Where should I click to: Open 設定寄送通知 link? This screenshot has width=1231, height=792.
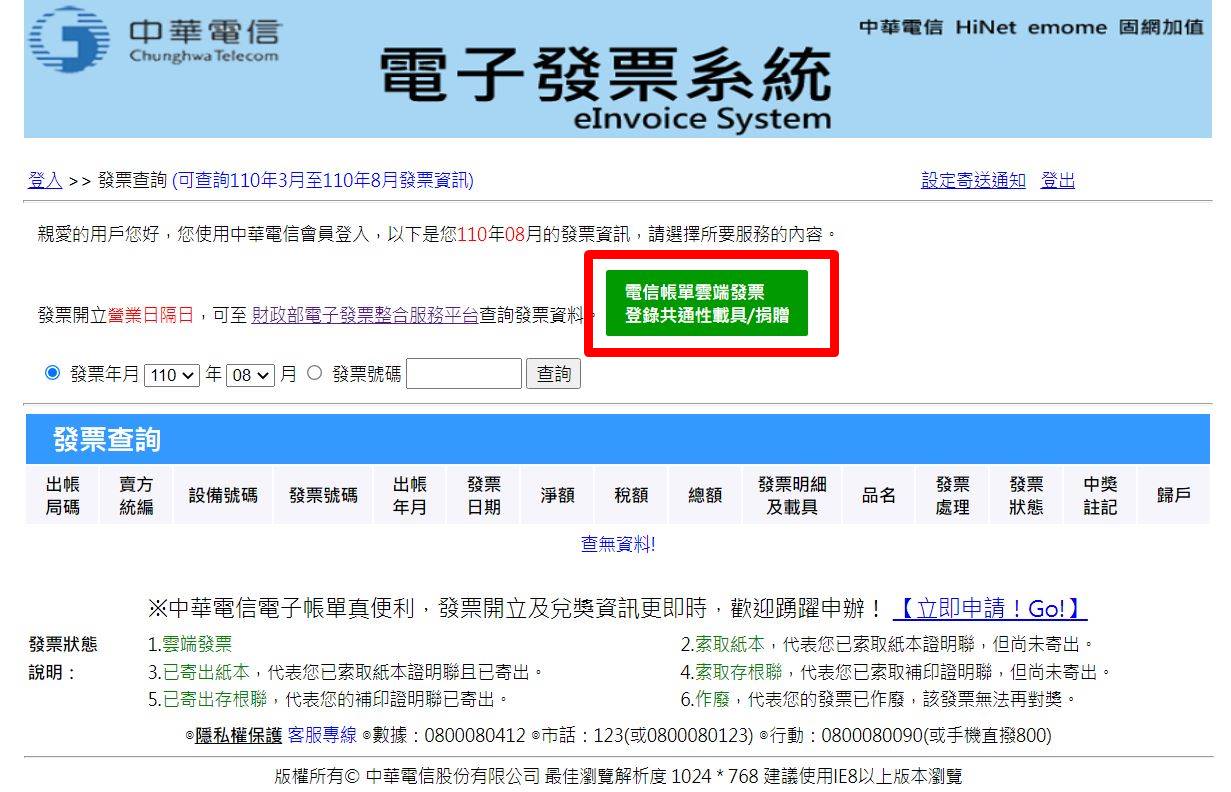click(x=973, y=180)
